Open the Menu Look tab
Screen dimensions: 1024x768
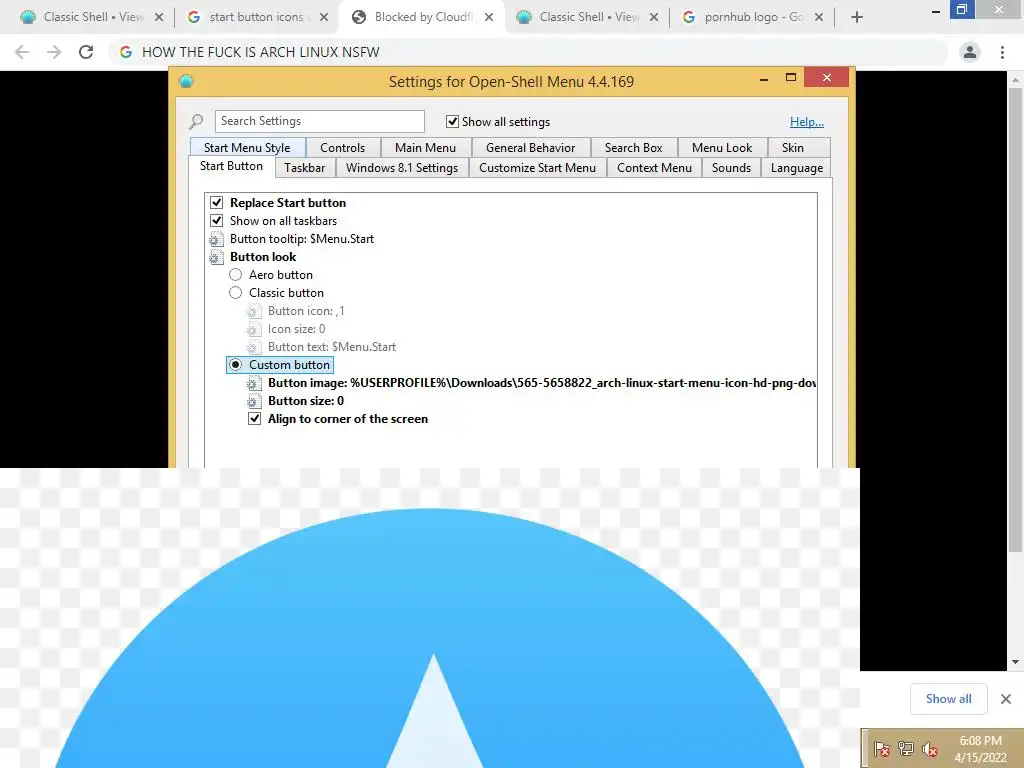[x=722, y=148]
